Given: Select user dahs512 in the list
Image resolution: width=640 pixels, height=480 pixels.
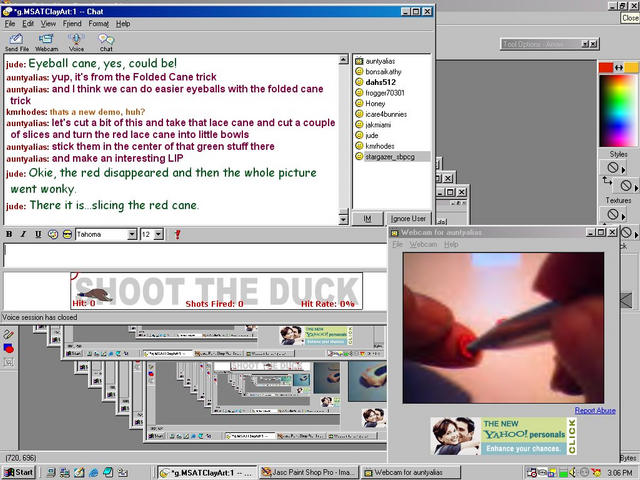Looking at the screenshot, I should click(x=380, y=82).
